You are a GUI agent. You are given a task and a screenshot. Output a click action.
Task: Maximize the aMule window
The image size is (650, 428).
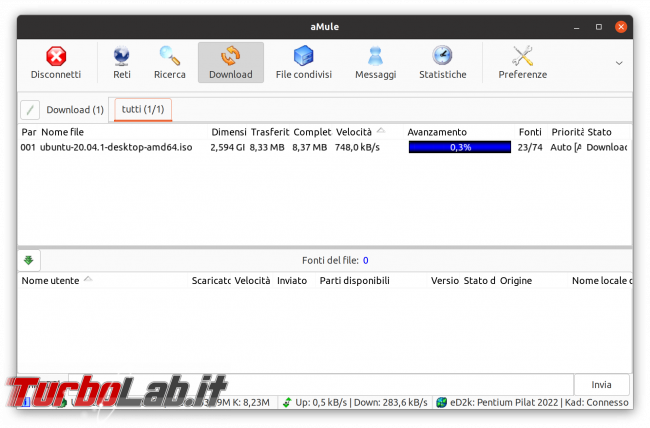(x=599, y=27)
